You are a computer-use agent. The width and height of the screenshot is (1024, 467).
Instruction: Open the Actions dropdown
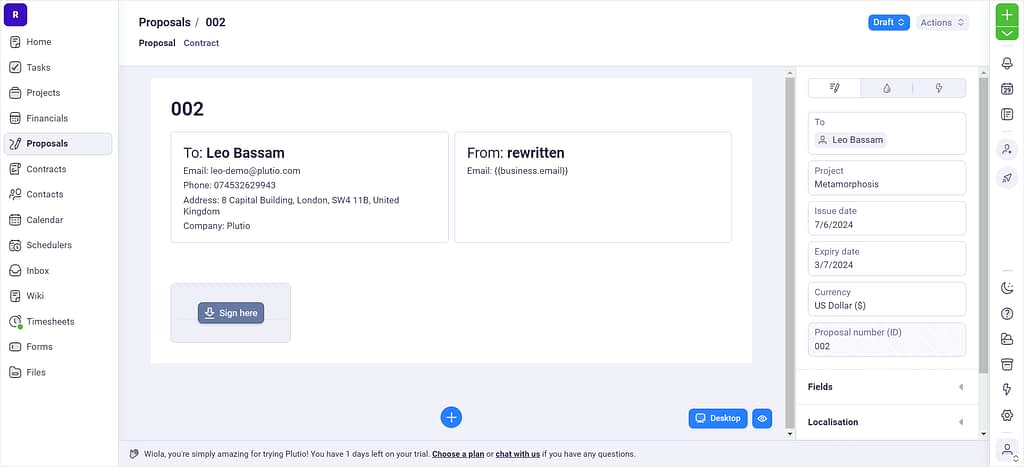pyautogui.click(x=942, y=22)
